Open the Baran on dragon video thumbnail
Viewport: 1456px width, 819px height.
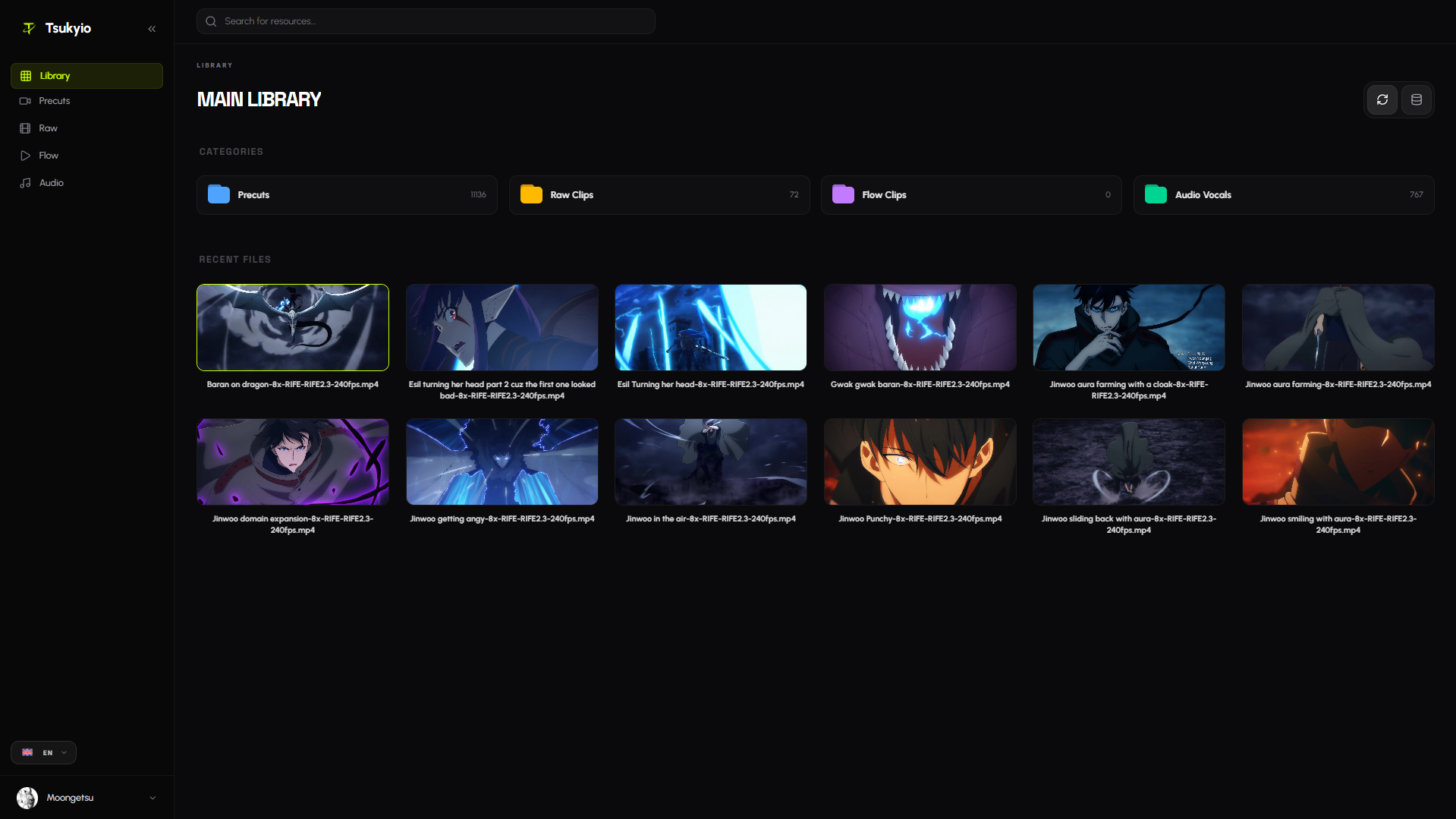(292, 327)
